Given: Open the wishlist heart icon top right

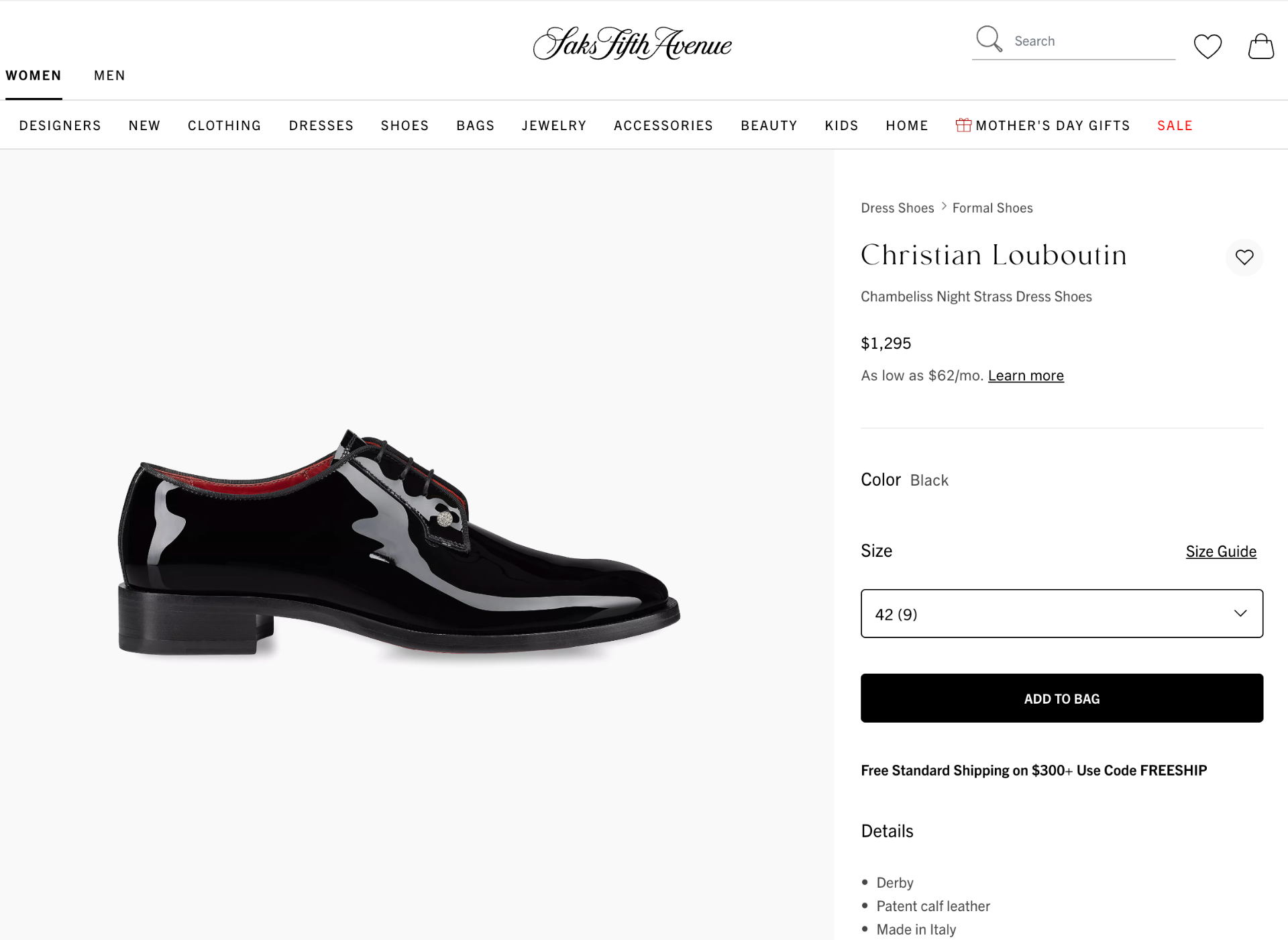Looking at the screenshot, I should tap(1207, 46).
